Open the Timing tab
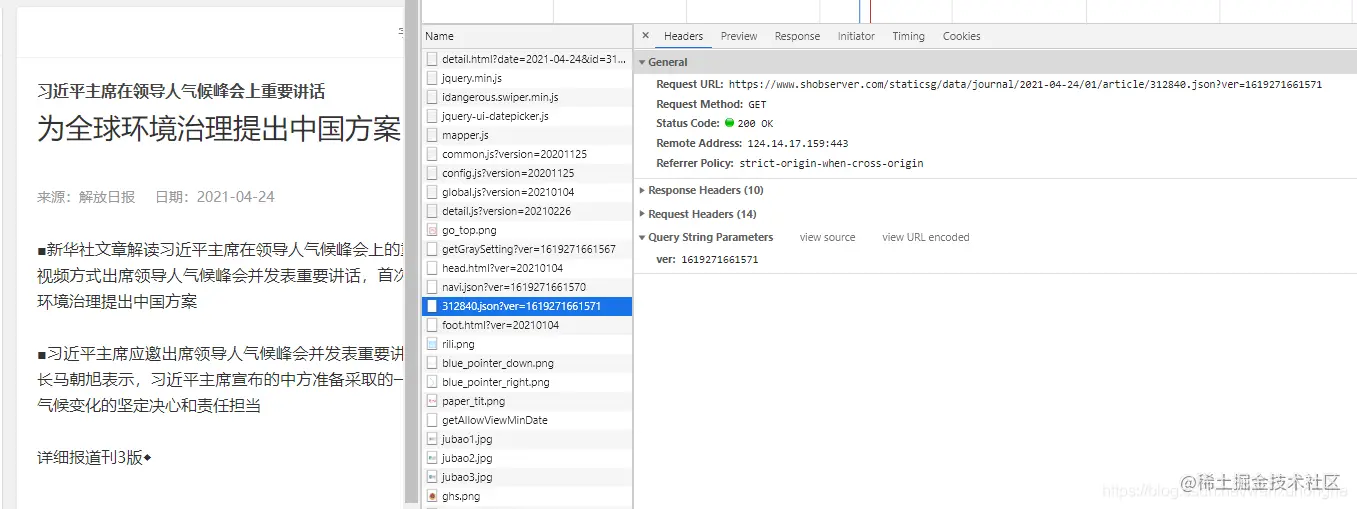 coord(908,36)
